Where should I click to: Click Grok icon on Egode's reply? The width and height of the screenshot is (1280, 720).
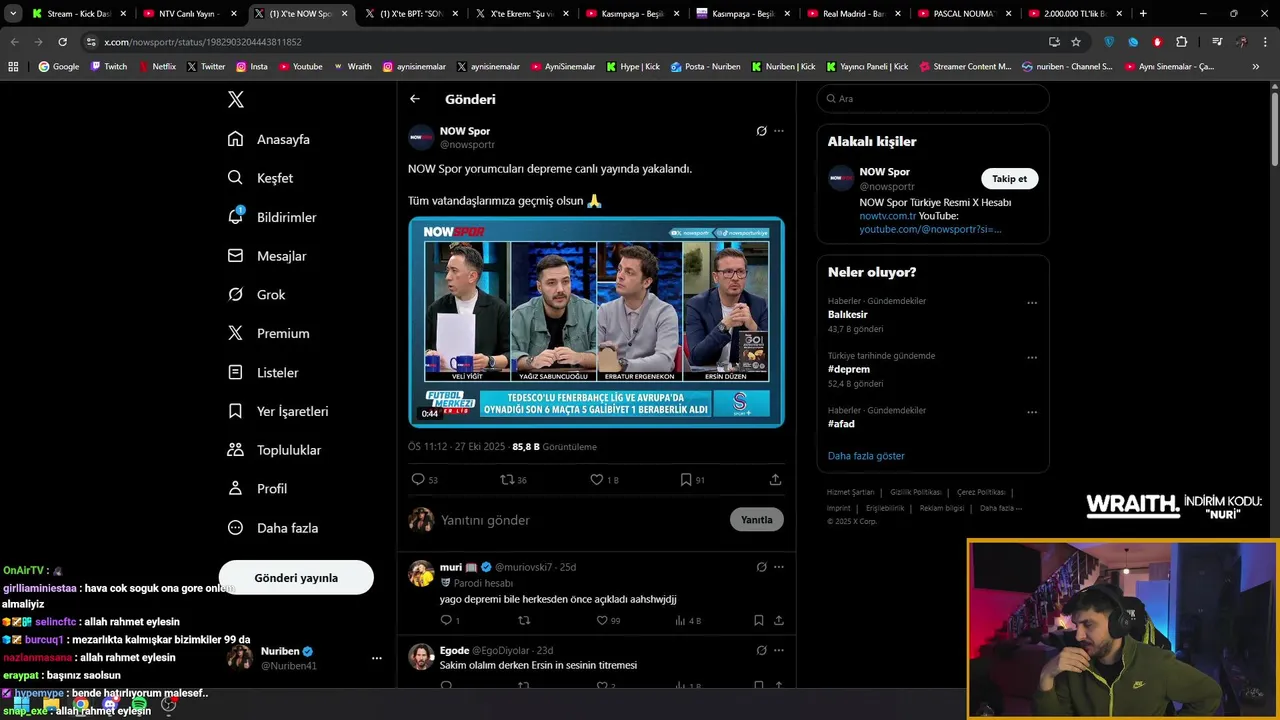761,651
